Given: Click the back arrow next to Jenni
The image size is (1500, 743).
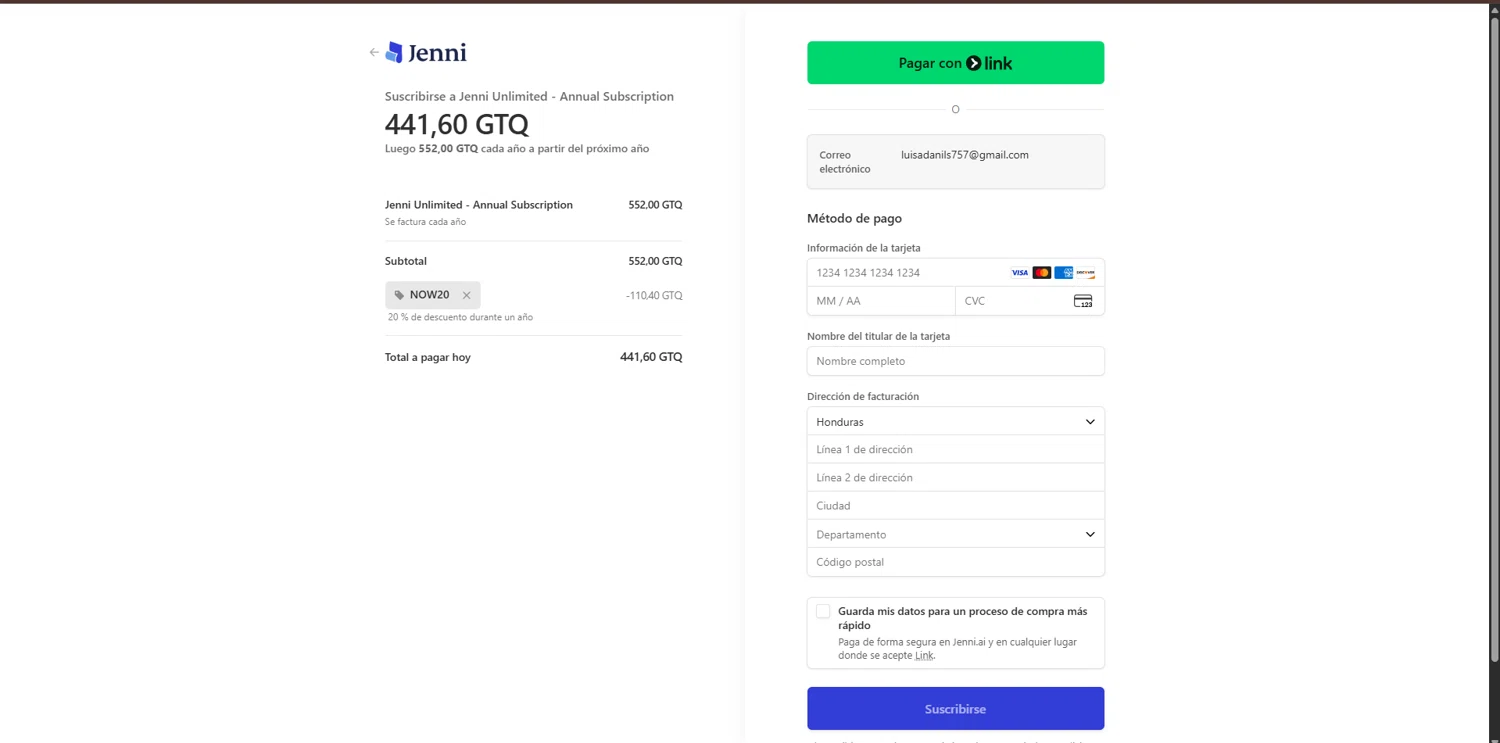Looking at the screenshot, I should pyautogui.click(x=374, y=52).
